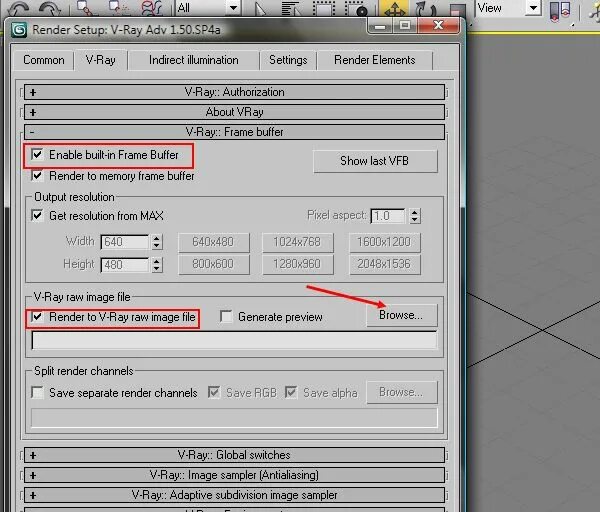Collapse the V-Ray:: Frame buffer rollout
This screenshot has height=512, width=600.
[x=234, y=132]
